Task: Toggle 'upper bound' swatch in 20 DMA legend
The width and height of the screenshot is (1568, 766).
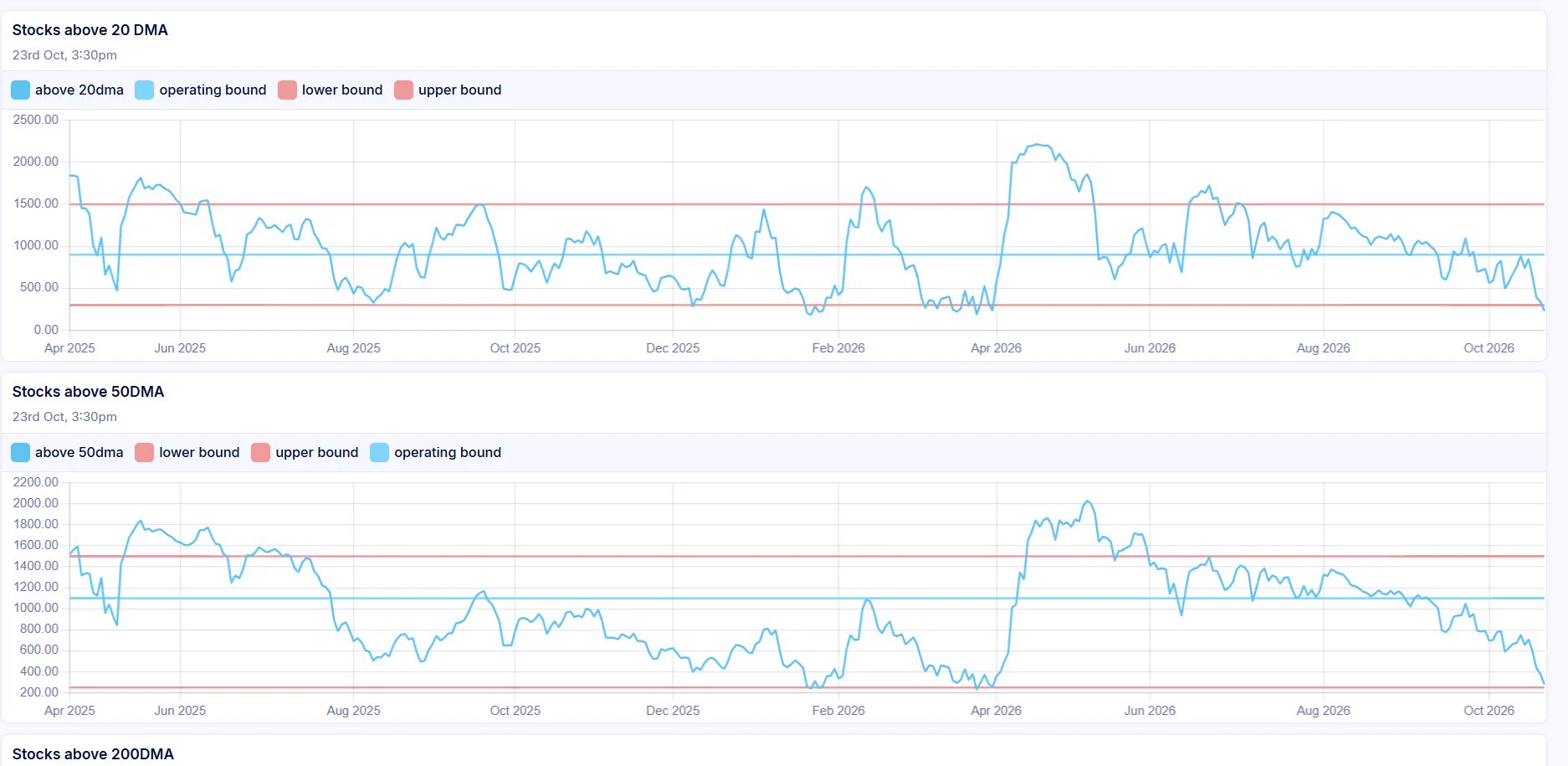Action: point(403,90)
